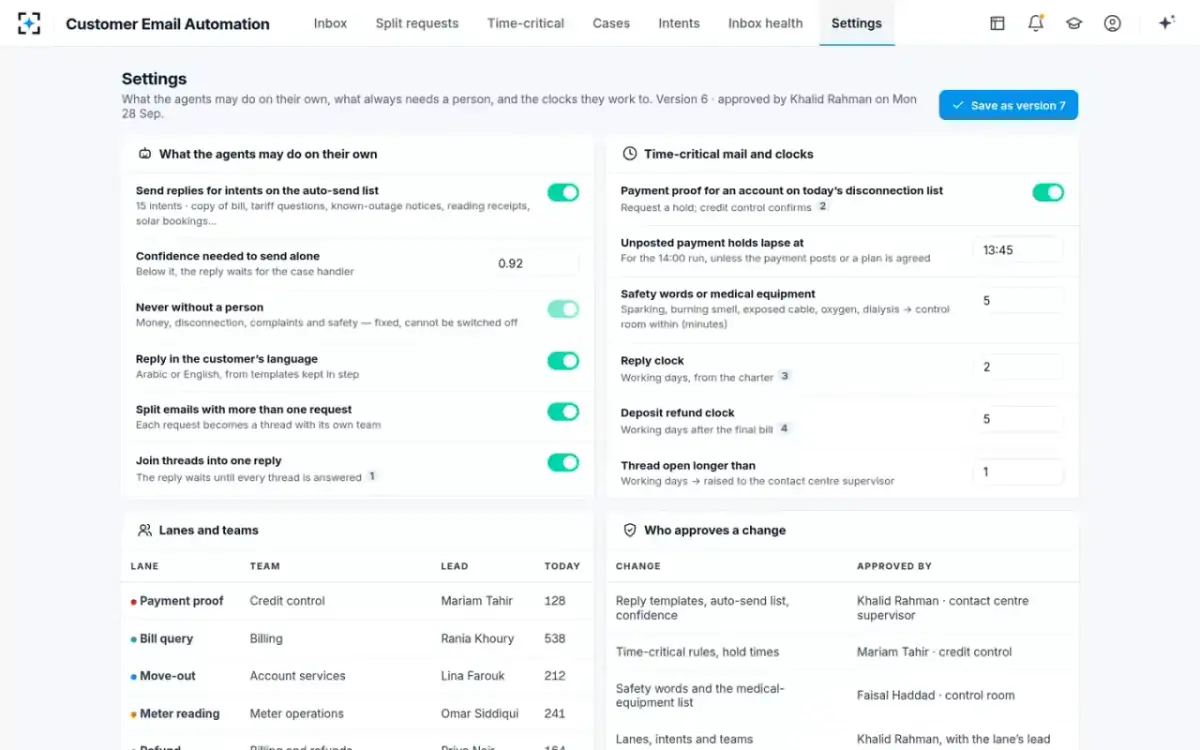Select the Bill query lane row
The image size is (1200, 750).
(x=357, y=638)
